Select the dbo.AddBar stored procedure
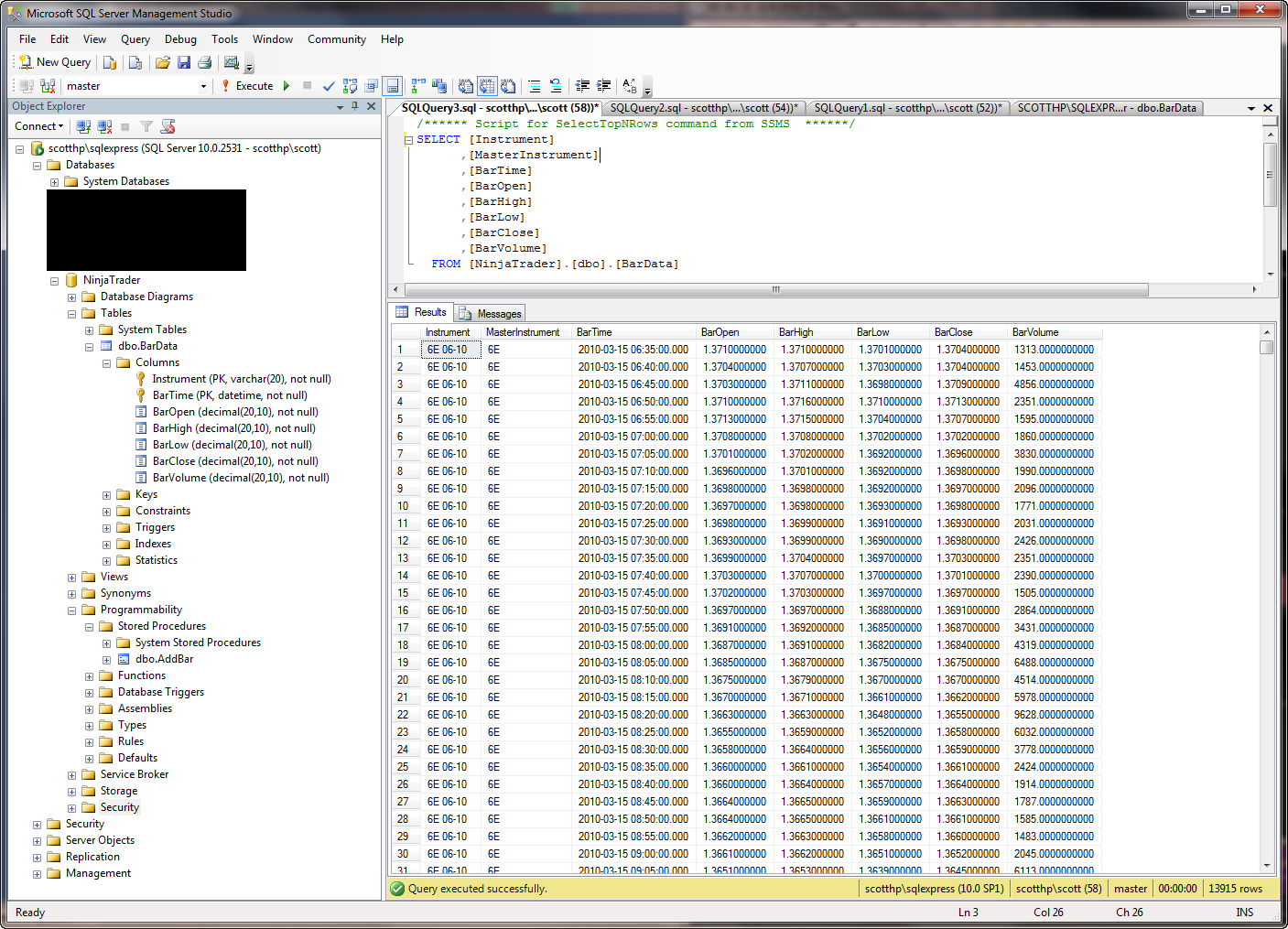 (164, 660)
